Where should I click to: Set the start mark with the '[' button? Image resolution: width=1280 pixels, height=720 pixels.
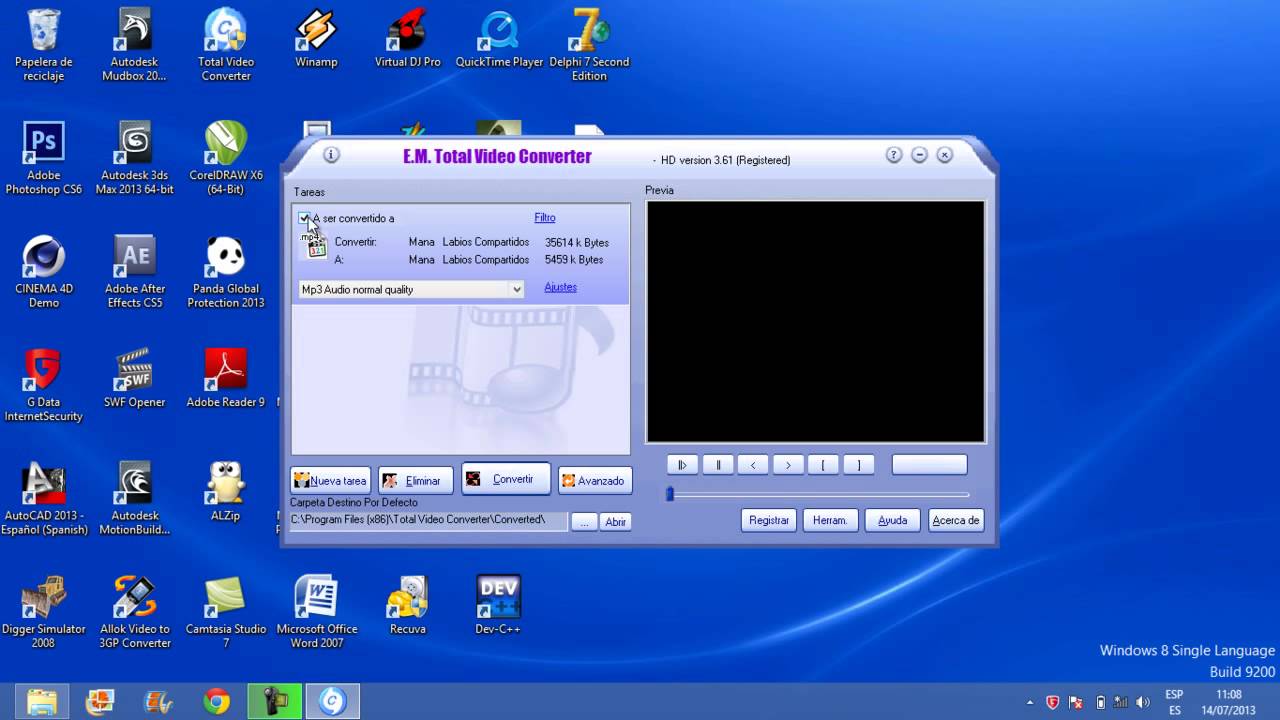(823, 465)
